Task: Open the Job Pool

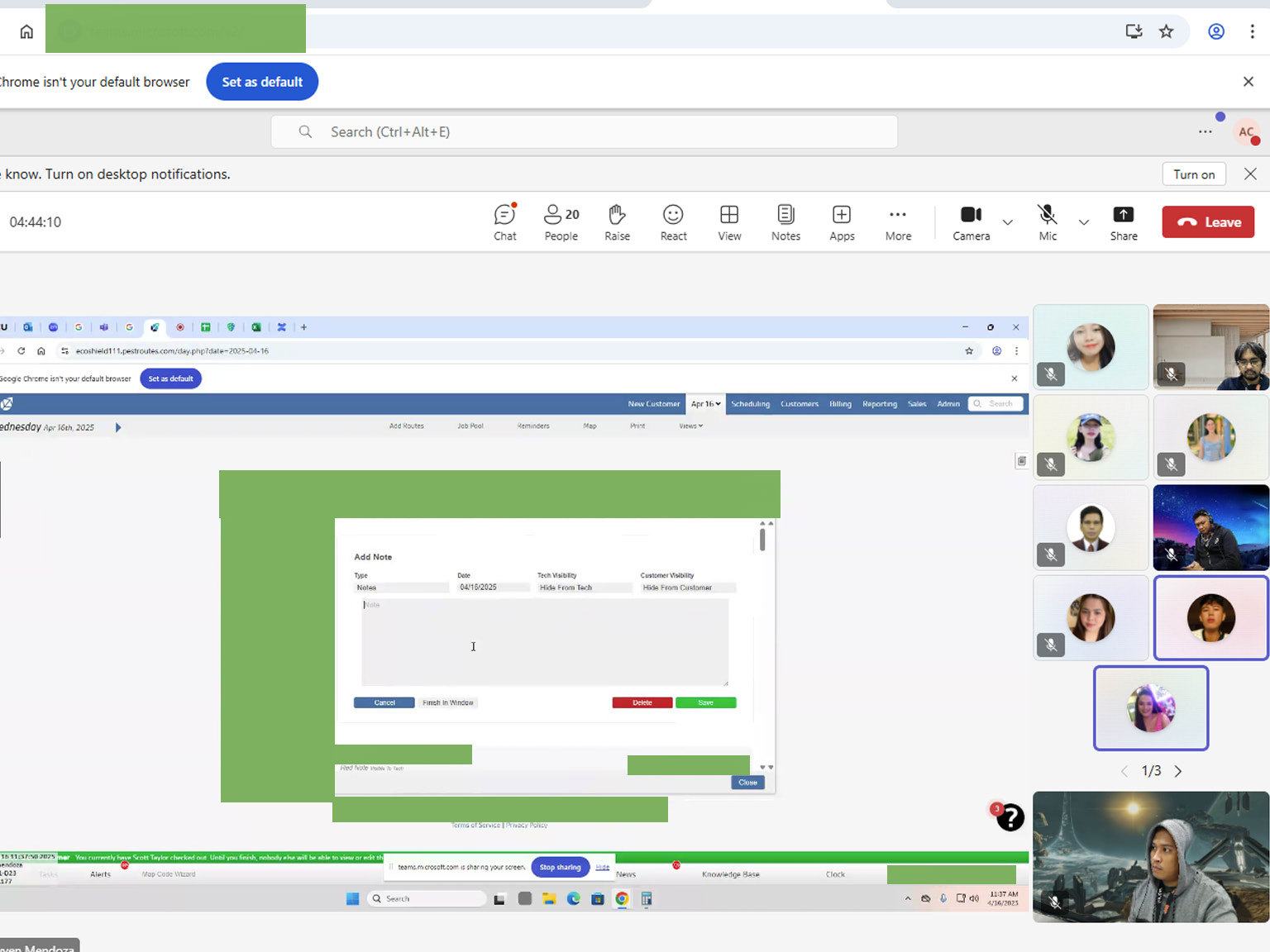Action: coord(470,426)
